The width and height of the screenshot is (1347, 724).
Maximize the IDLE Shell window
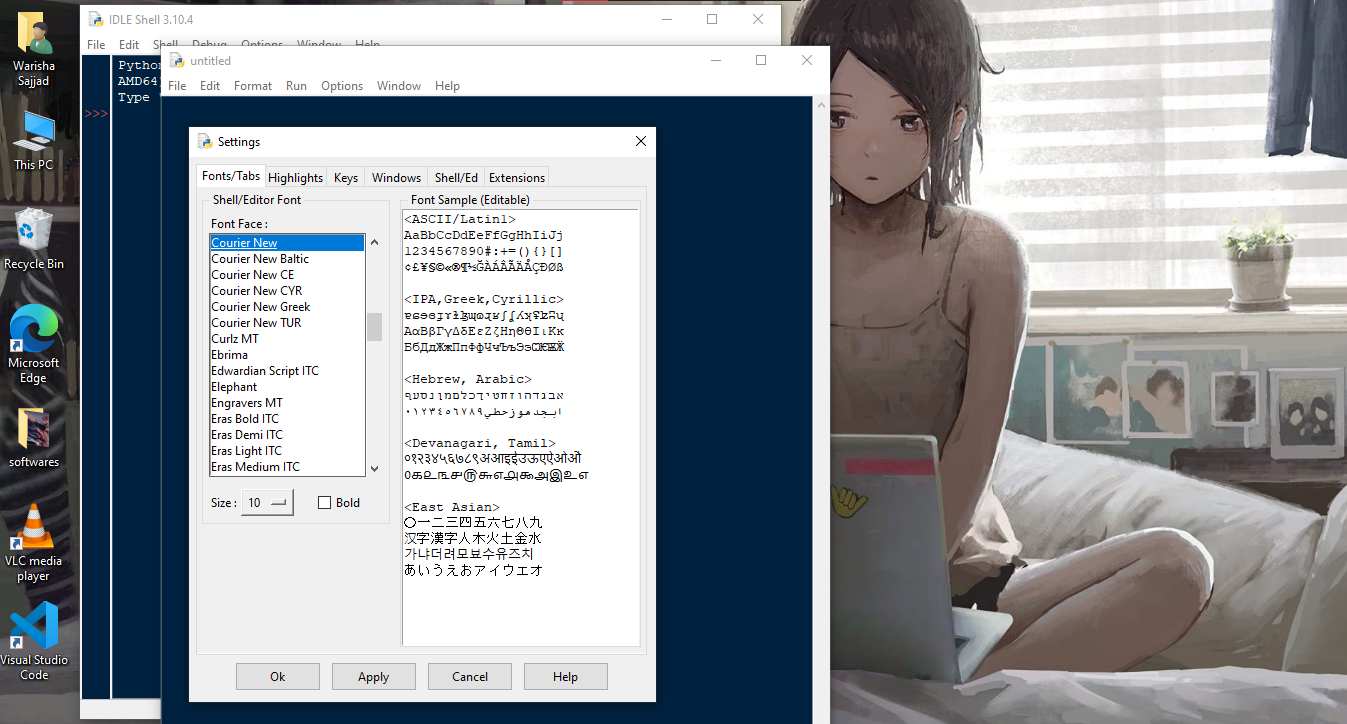pyautogui.click(x=712, y=19)
